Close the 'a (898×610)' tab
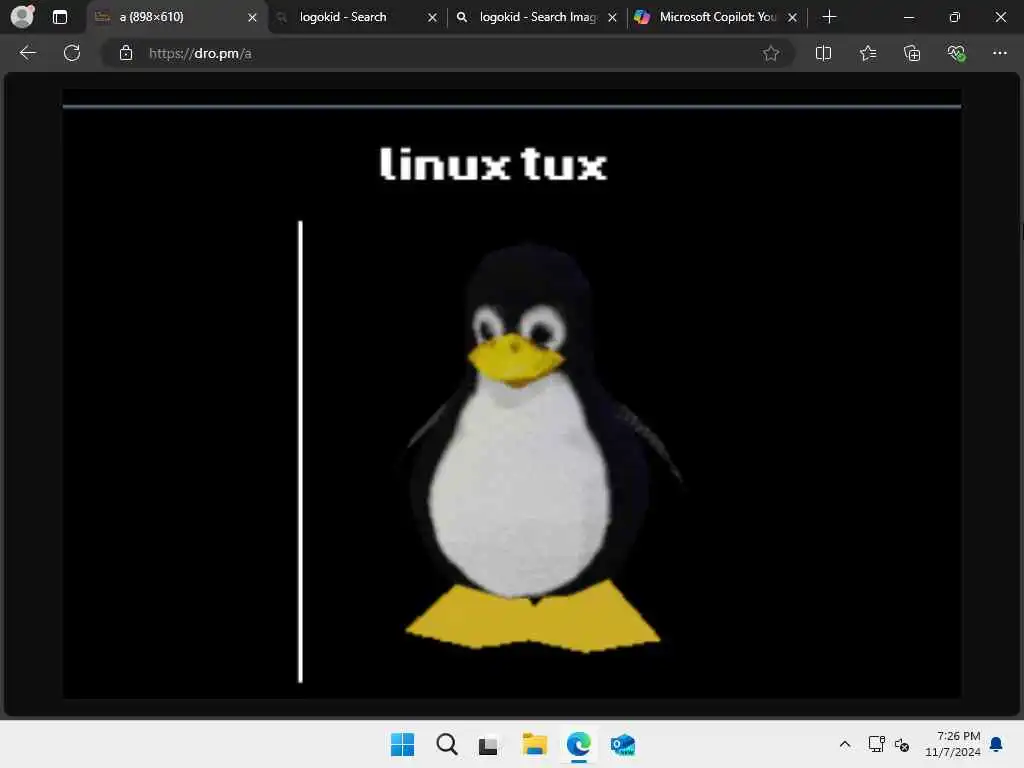 click(x=252, y=18)
